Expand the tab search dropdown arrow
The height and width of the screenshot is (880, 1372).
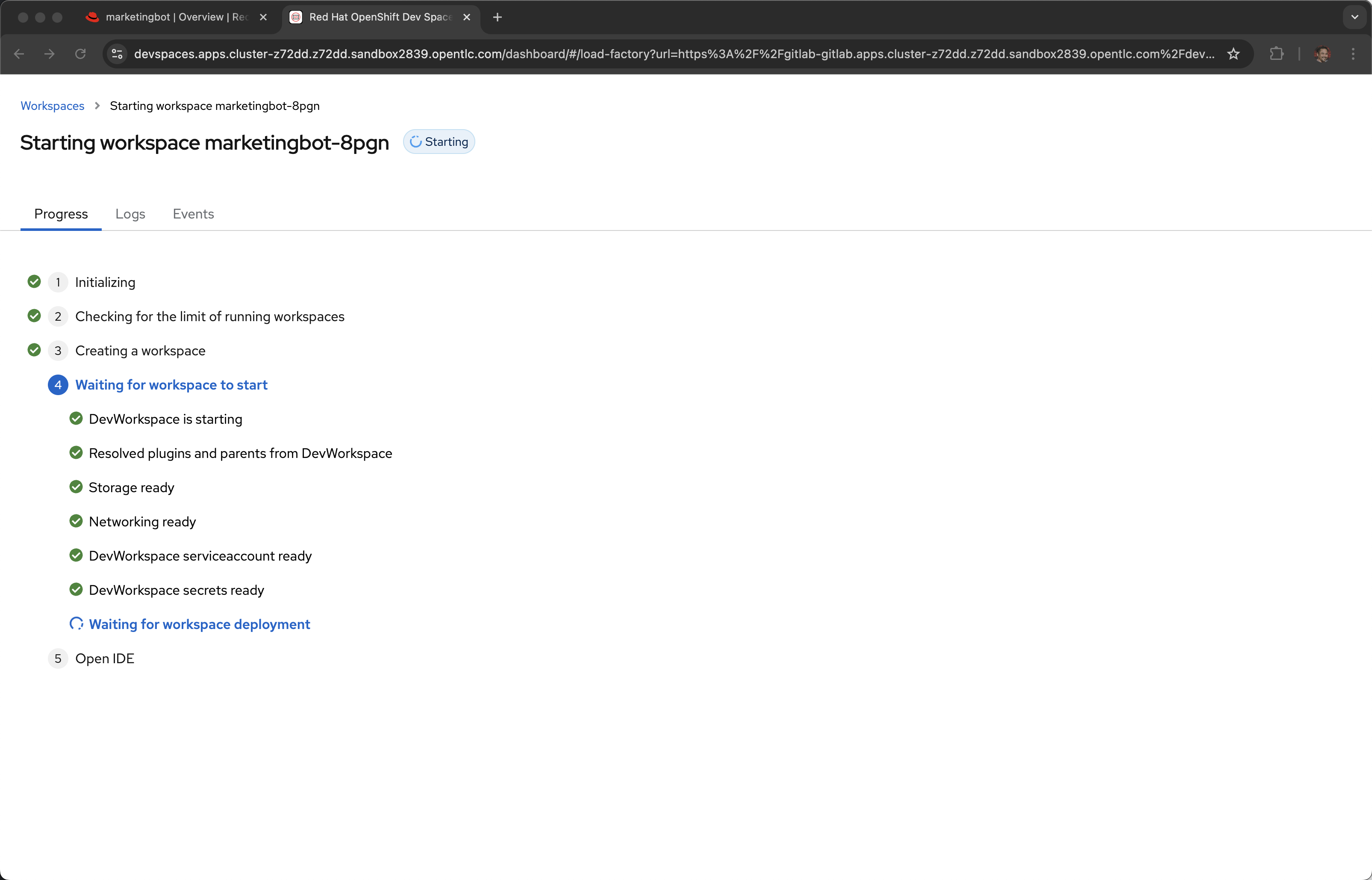(x=1354, y=17)
